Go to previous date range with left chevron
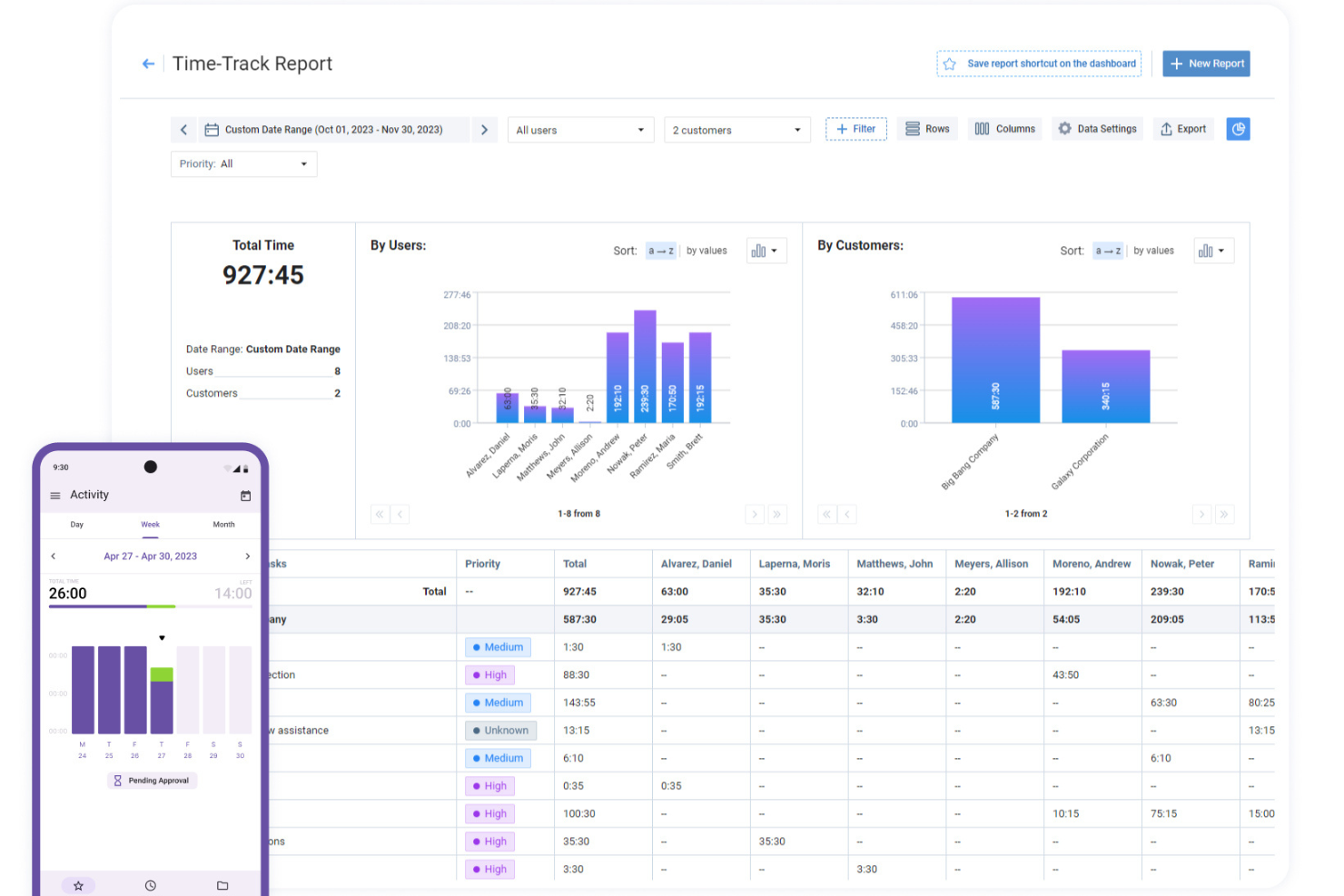The width and height of the screenshot is (1344, 896). (183, 130)
